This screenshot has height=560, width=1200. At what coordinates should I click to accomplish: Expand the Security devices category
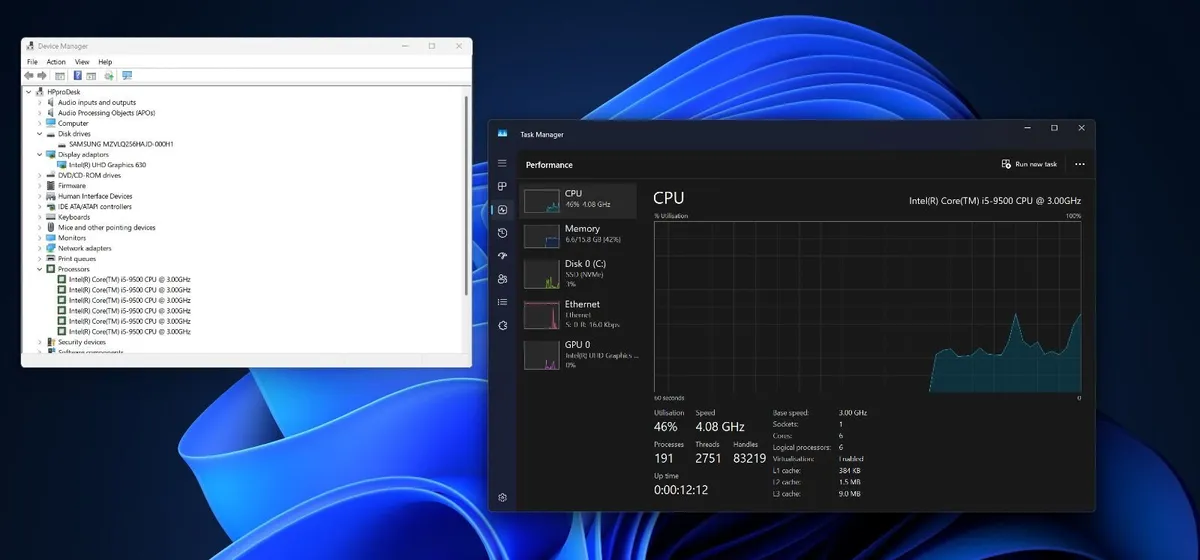pos(40,342)
